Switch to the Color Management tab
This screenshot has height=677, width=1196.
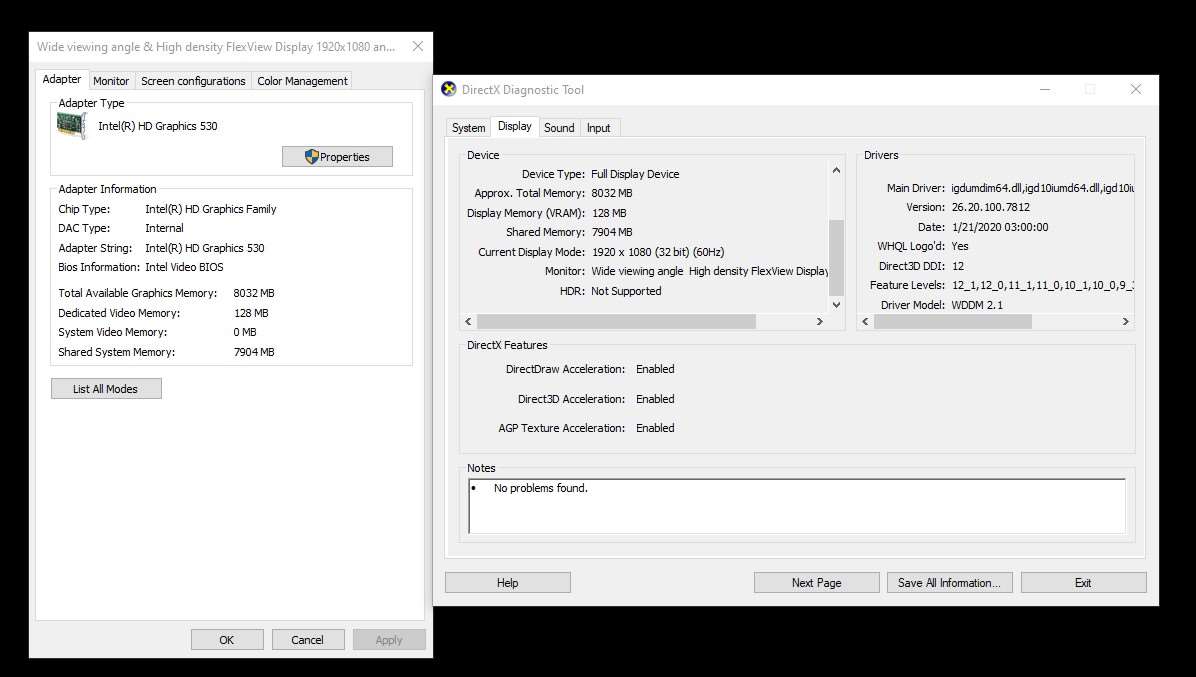pyautogui.click(x=302, y=81)
